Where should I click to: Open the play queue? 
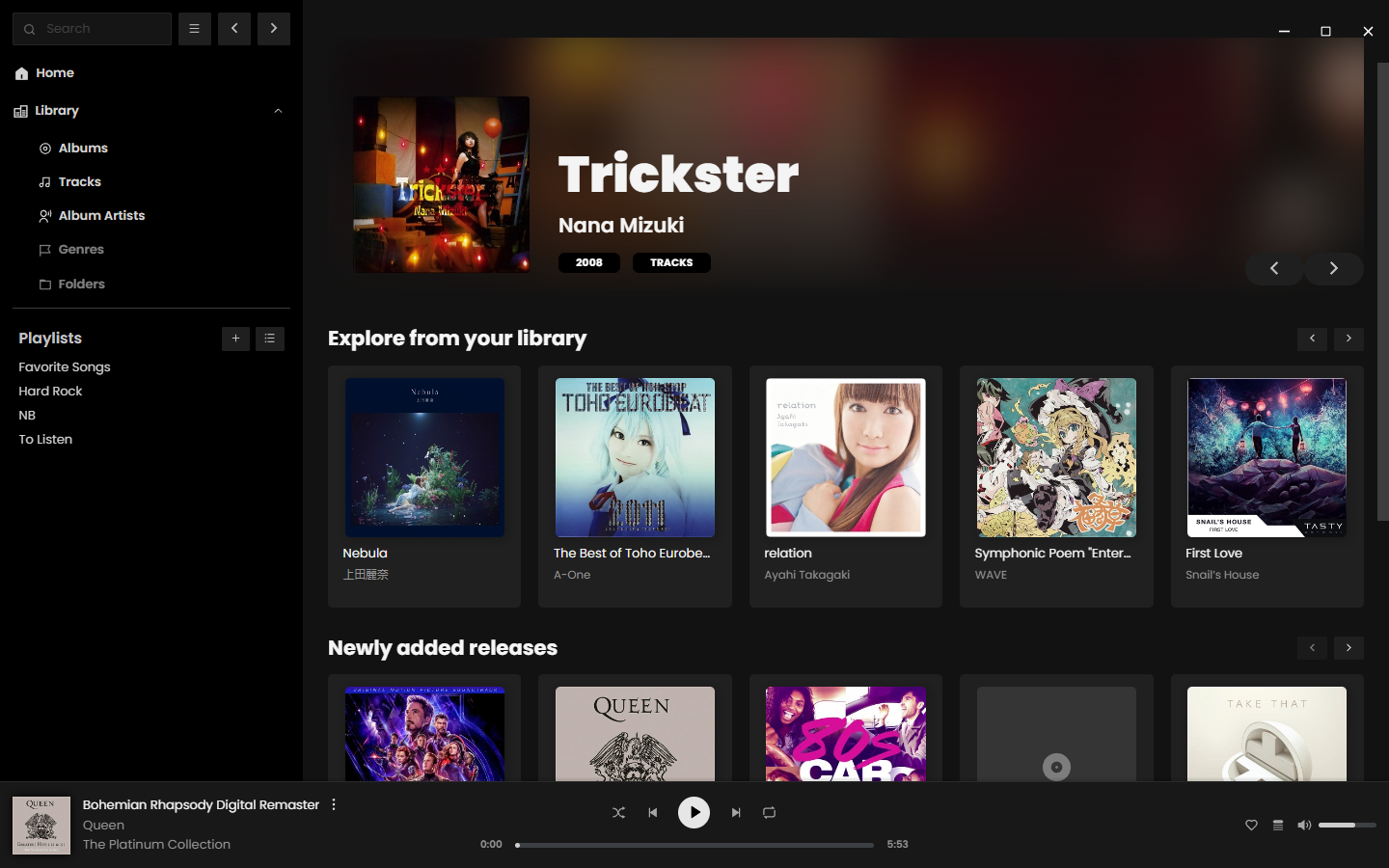pyautogui.click(x=1278, y=826)
